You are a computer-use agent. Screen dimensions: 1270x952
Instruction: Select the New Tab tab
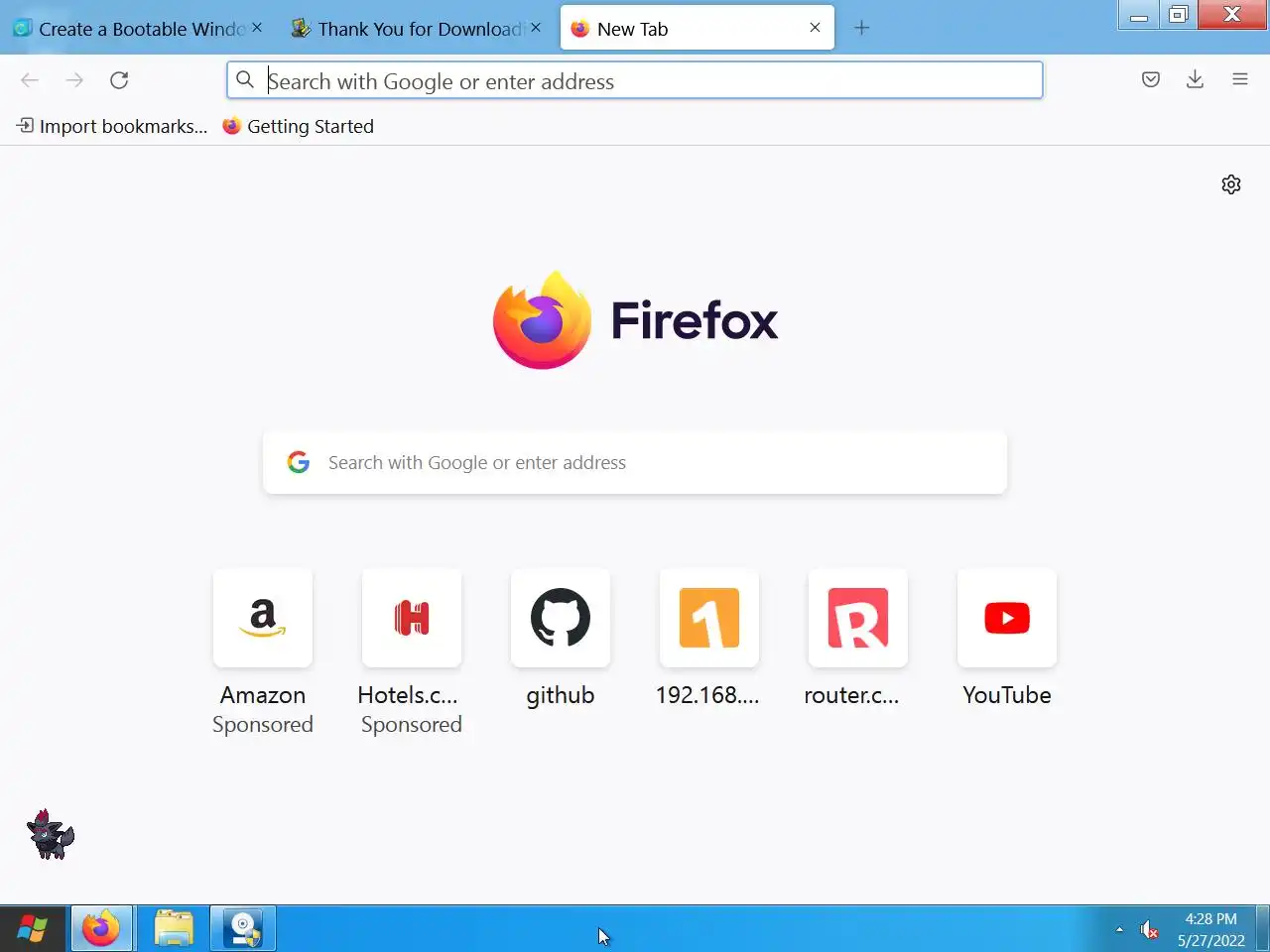[697, 29]
